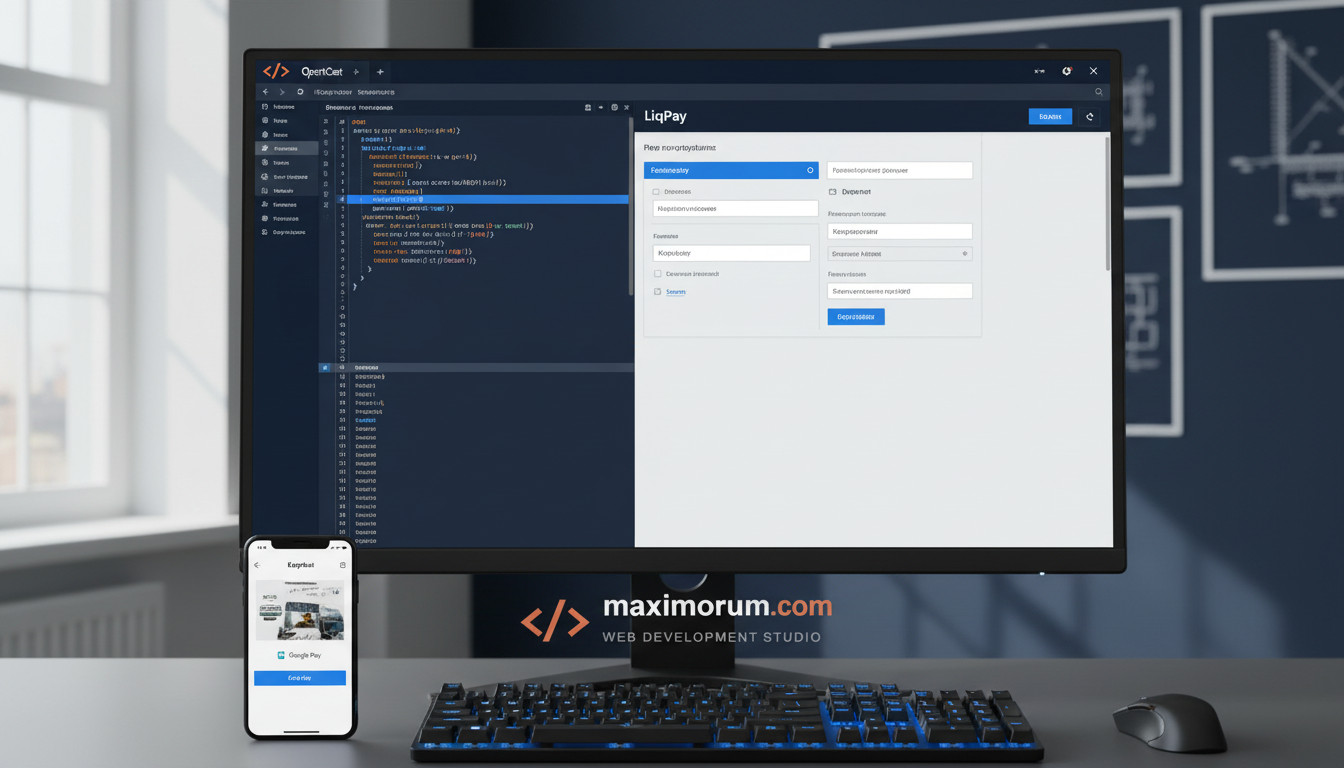
Task: Tap the back arrow on the phone screen
Action: (257, 565)
